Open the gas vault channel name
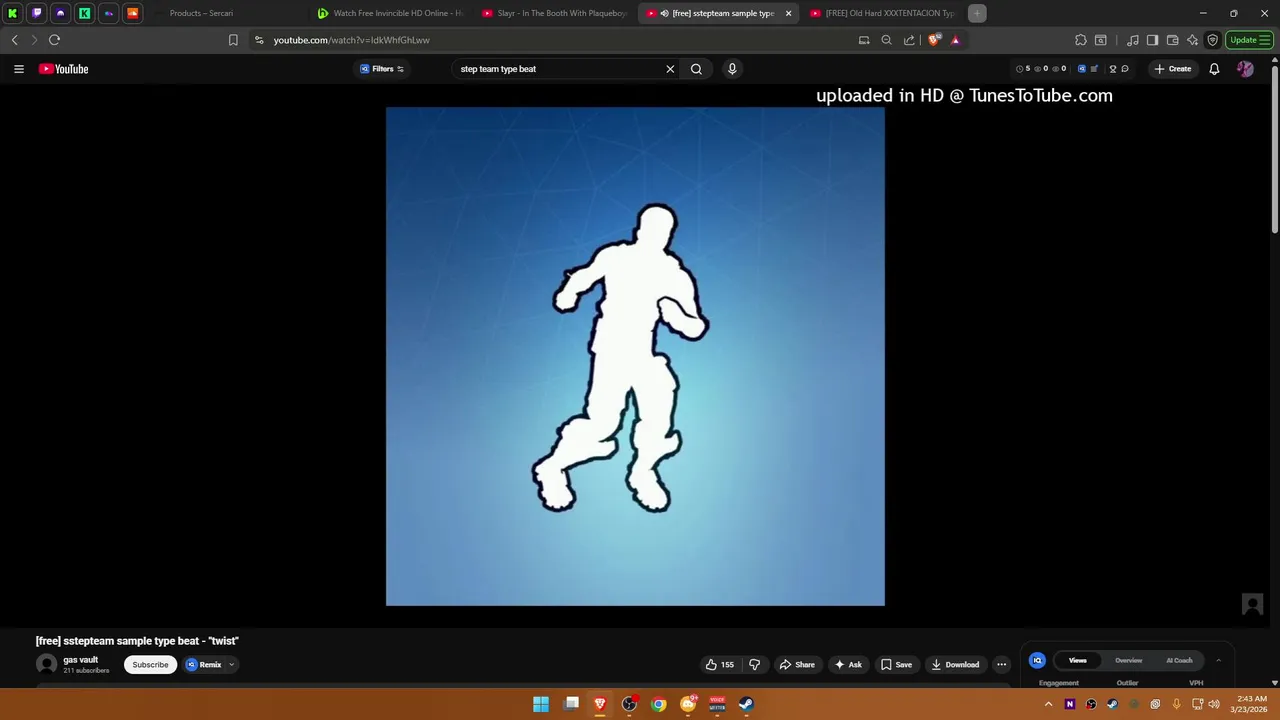The image size is (1280, 720). (x=81, y=660)
